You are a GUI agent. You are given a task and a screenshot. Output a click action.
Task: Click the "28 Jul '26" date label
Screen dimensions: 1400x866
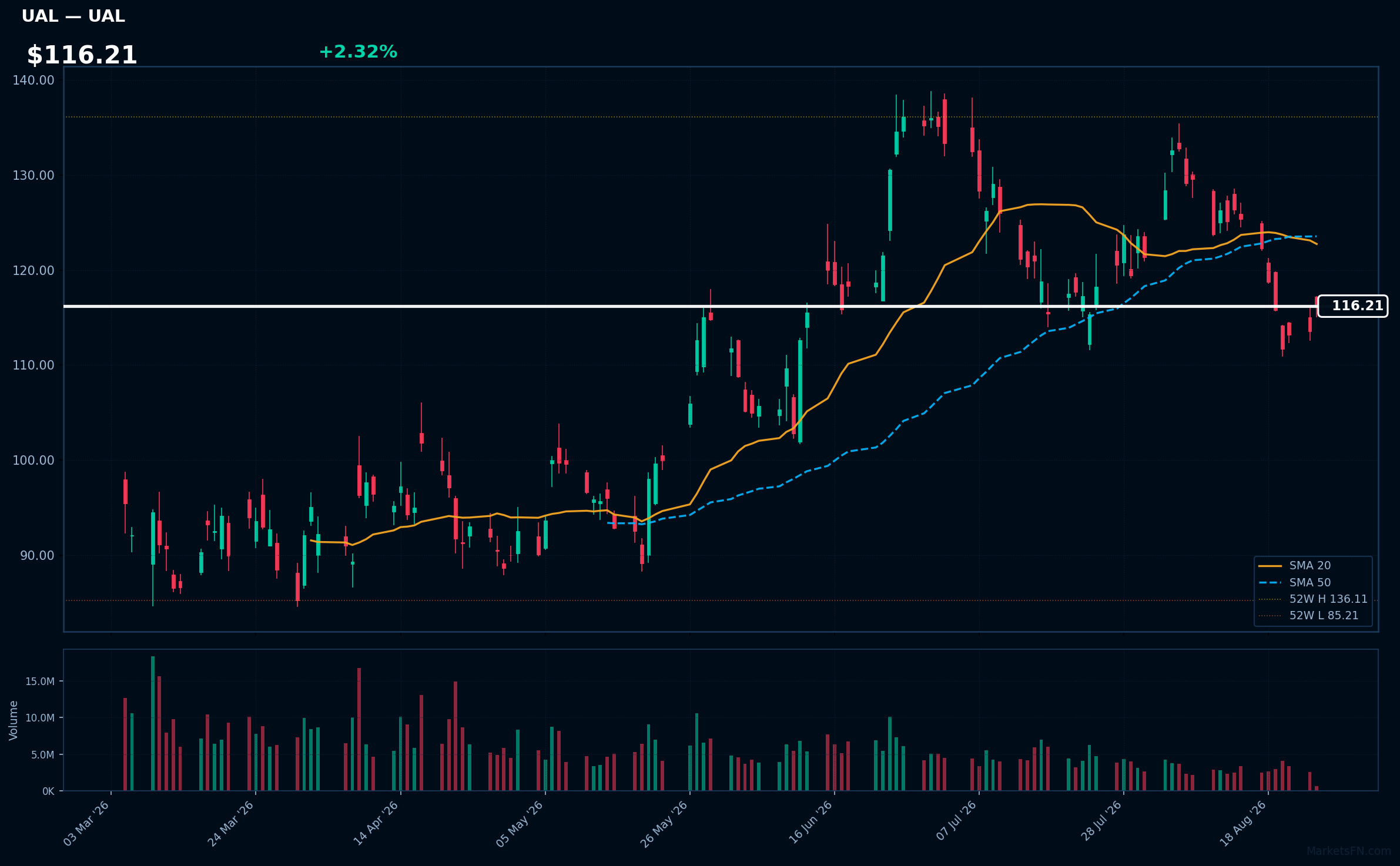point(1101,821)
